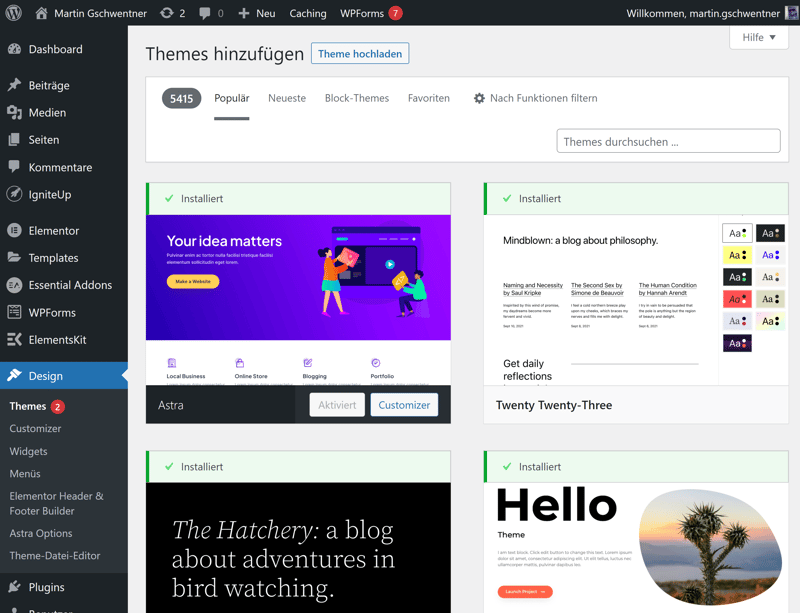
Task: Switch to the Block-Themes tab
Action: click(x=357, y=98)
